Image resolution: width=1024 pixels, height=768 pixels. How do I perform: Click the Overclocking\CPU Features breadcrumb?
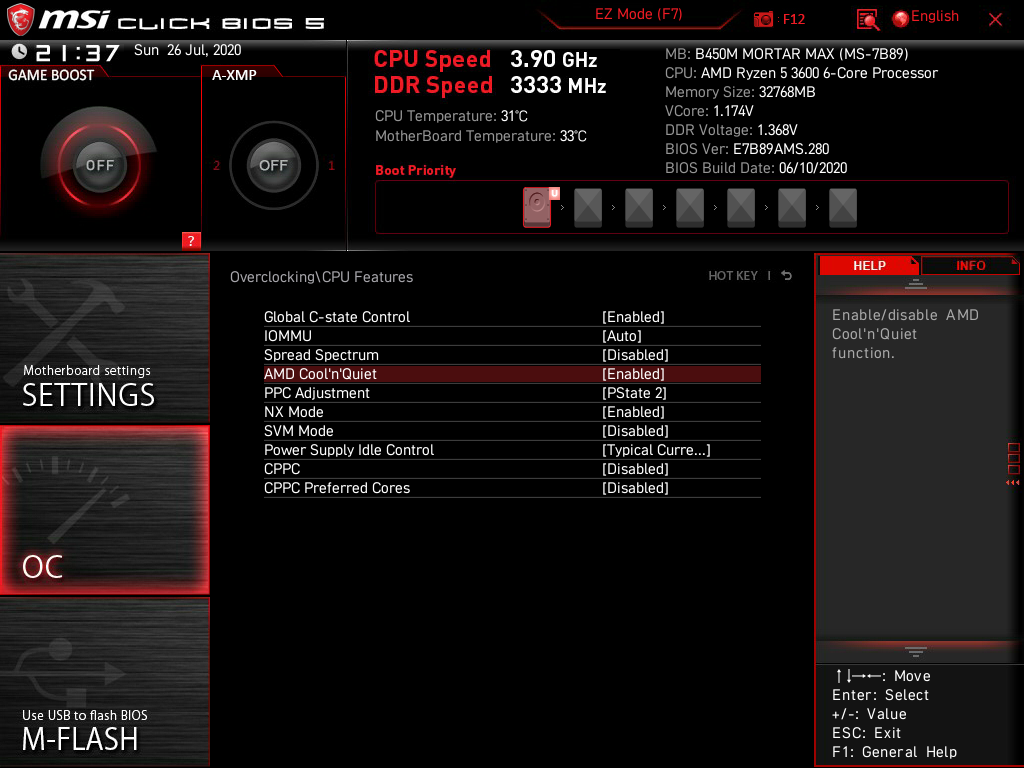pos(321,277)
